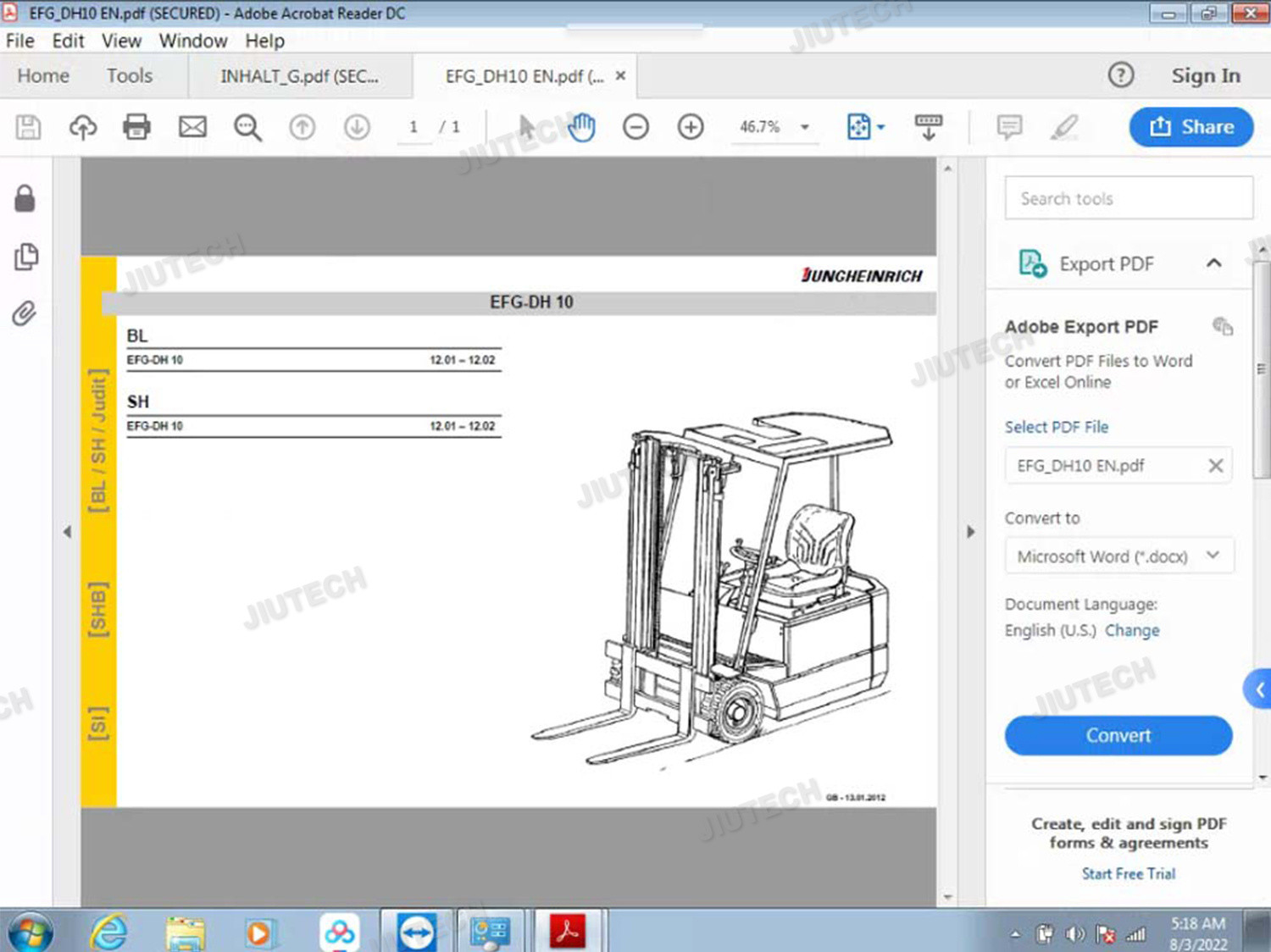Click the Share button
1271x952 pixels.
[1191, 127]
